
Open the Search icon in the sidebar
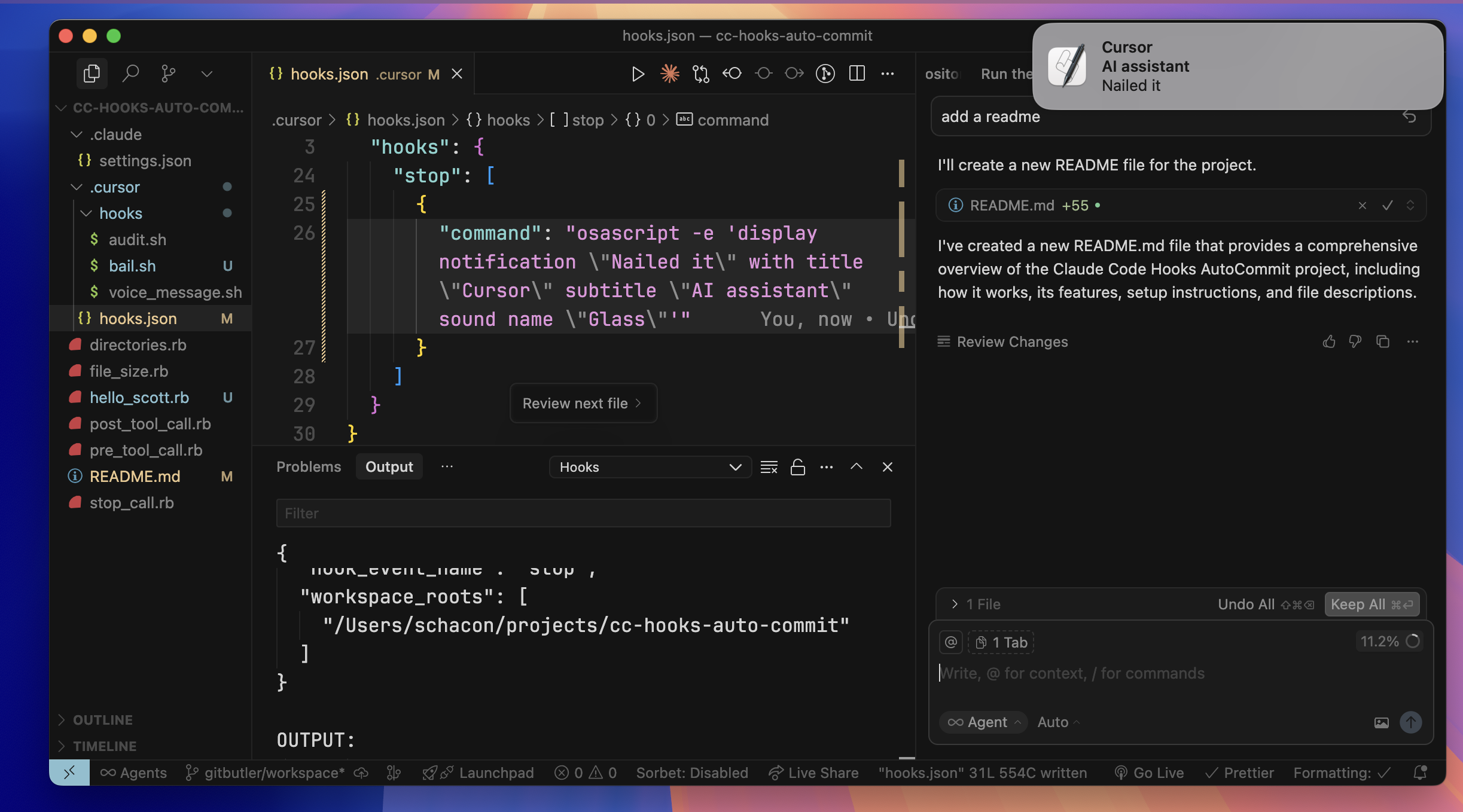tap(131, 73)
